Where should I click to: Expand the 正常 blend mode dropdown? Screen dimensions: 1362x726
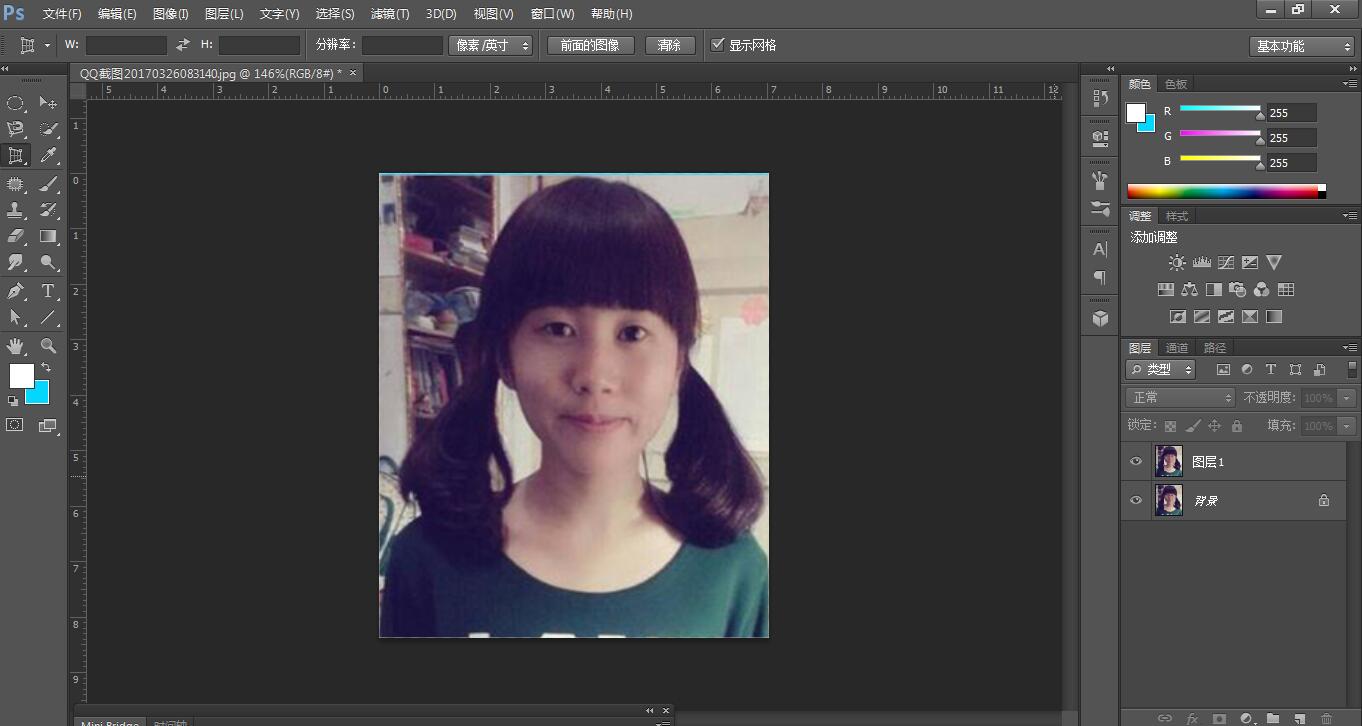pyautogui.click(x=1181, y=398)
